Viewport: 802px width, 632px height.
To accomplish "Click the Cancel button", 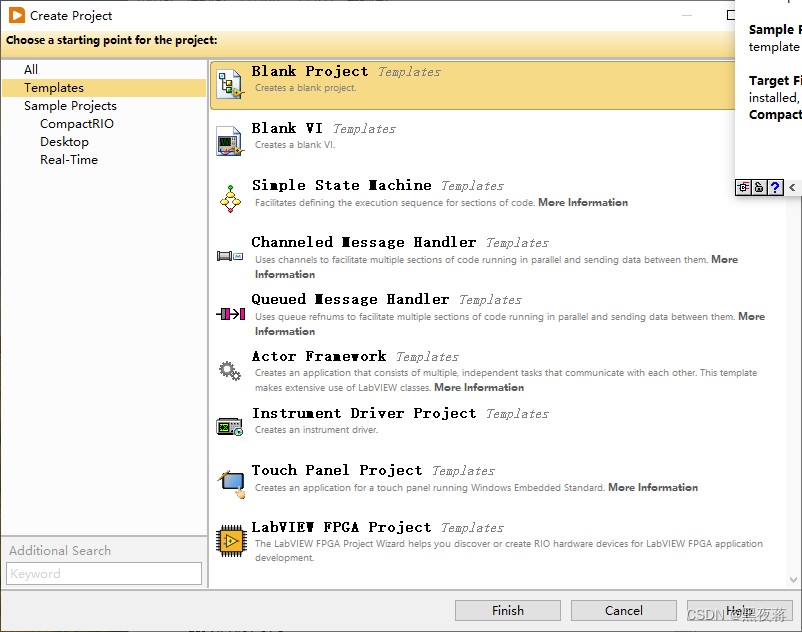I will coord(623,611).
